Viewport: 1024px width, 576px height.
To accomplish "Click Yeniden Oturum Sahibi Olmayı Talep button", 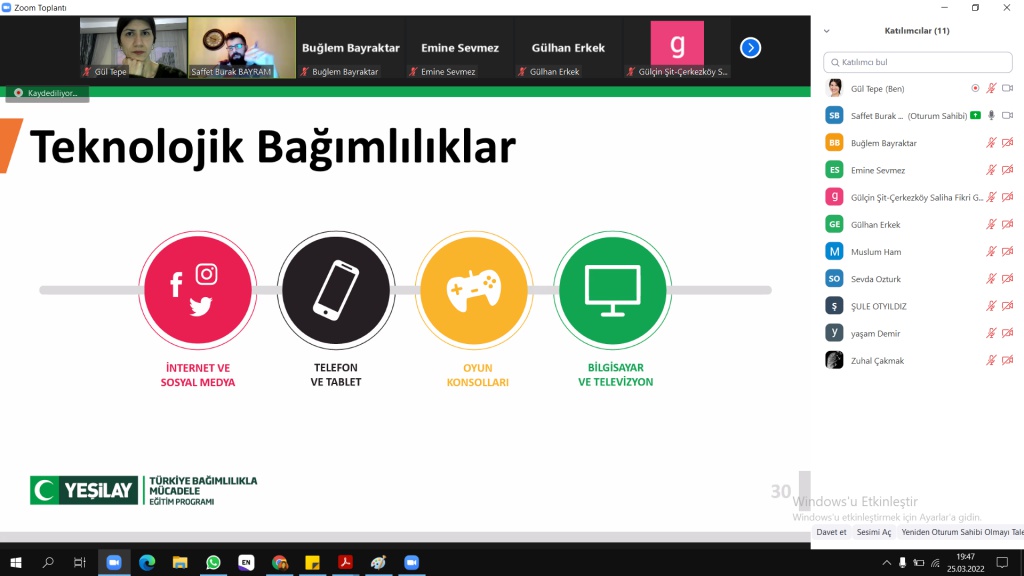I will (960, 532).
